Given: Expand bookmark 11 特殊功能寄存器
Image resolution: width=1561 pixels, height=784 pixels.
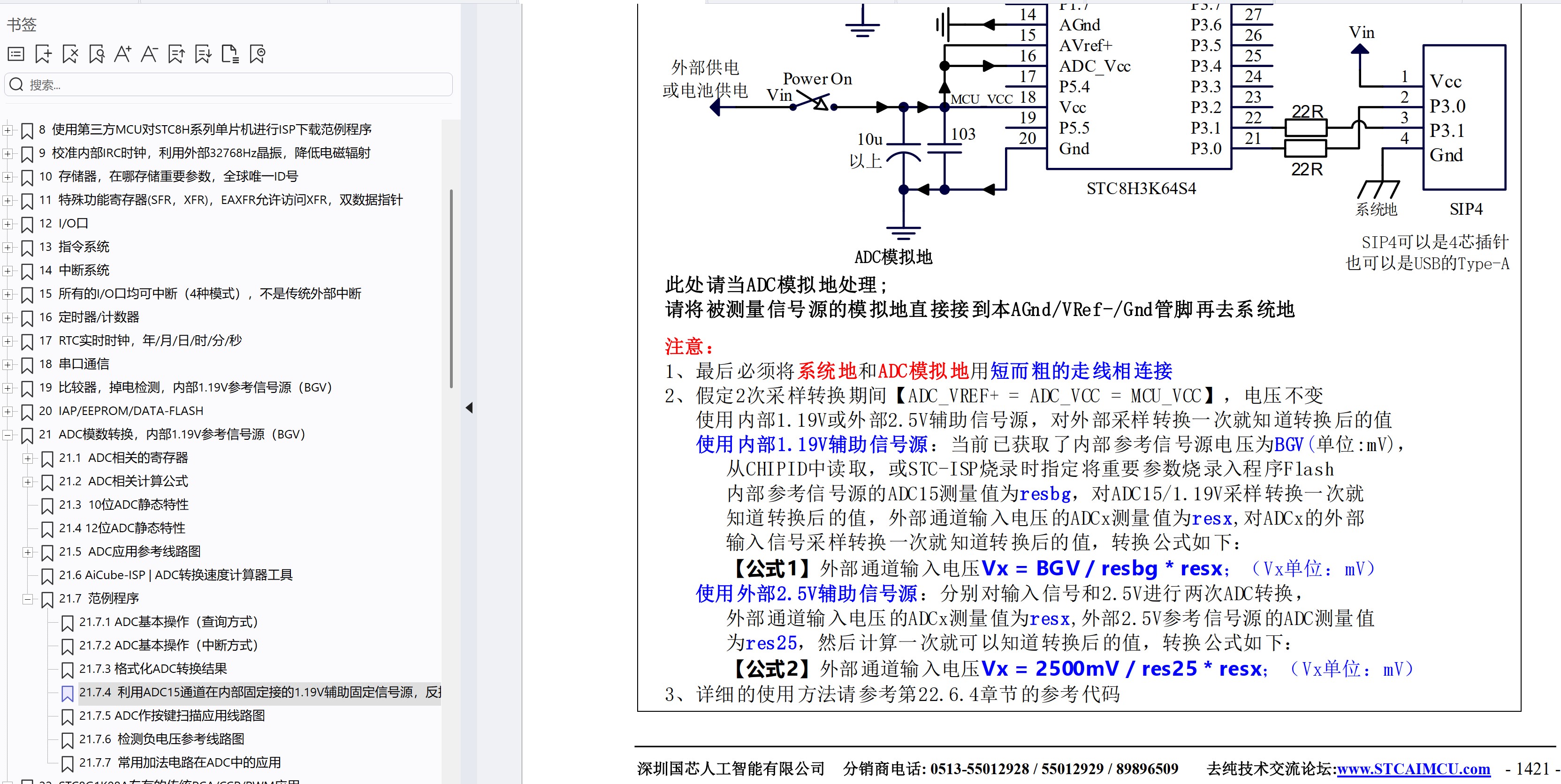Looking at the screenshot, I should 7,201.
